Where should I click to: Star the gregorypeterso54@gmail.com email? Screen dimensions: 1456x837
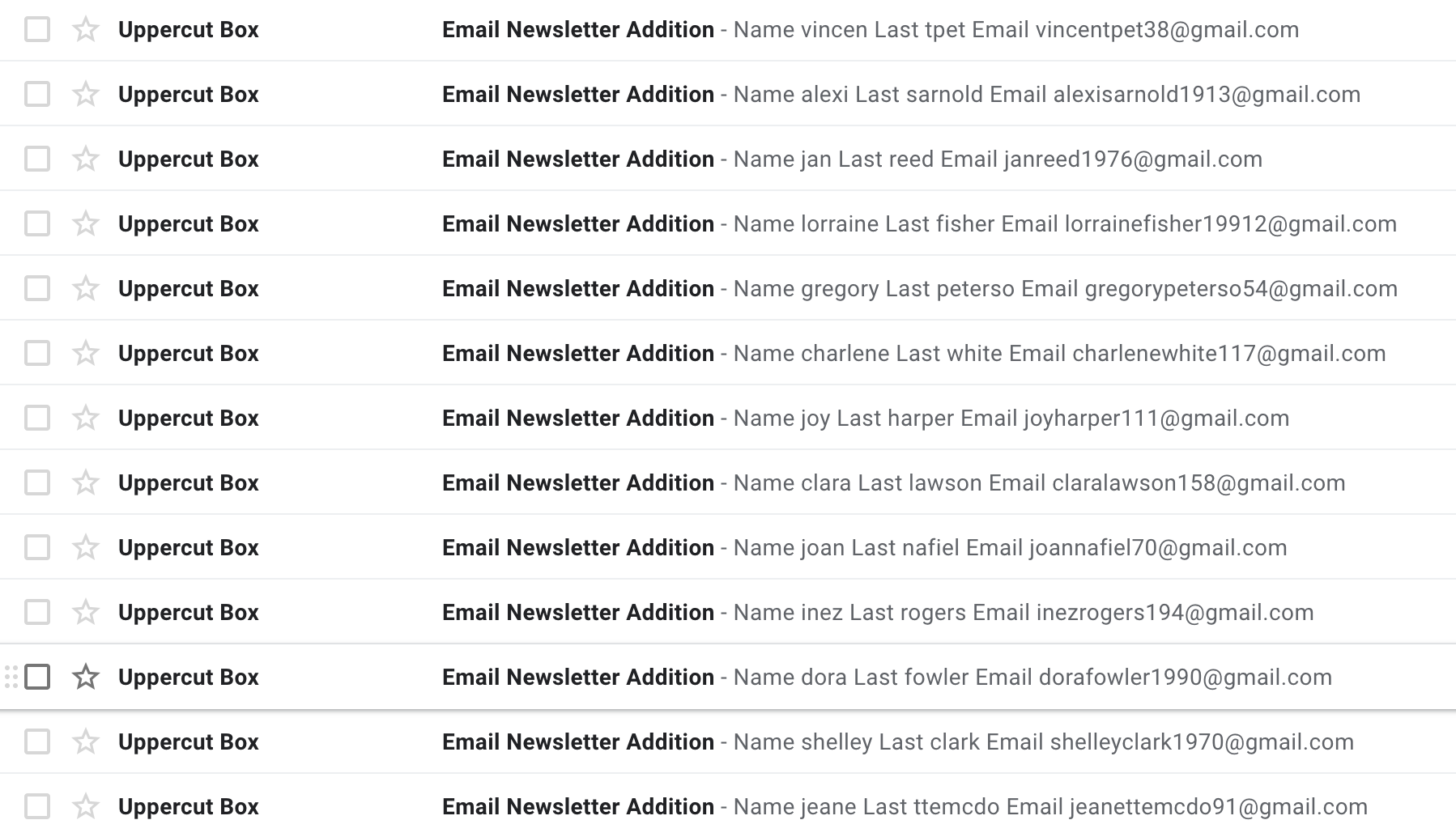(85, 289)
